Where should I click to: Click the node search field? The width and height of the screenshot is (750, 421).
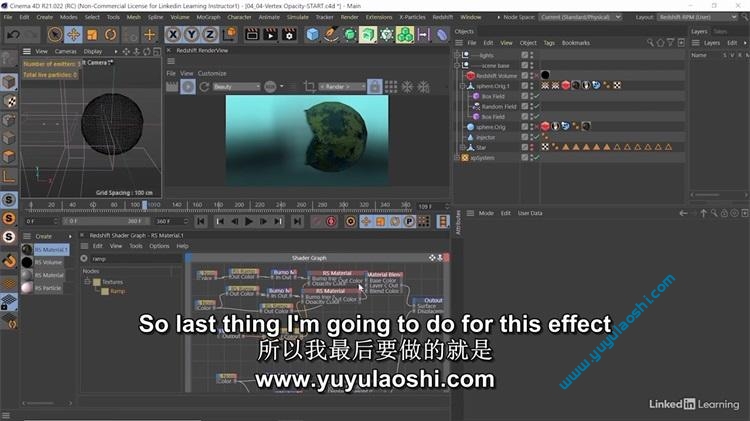pos(135,259)
